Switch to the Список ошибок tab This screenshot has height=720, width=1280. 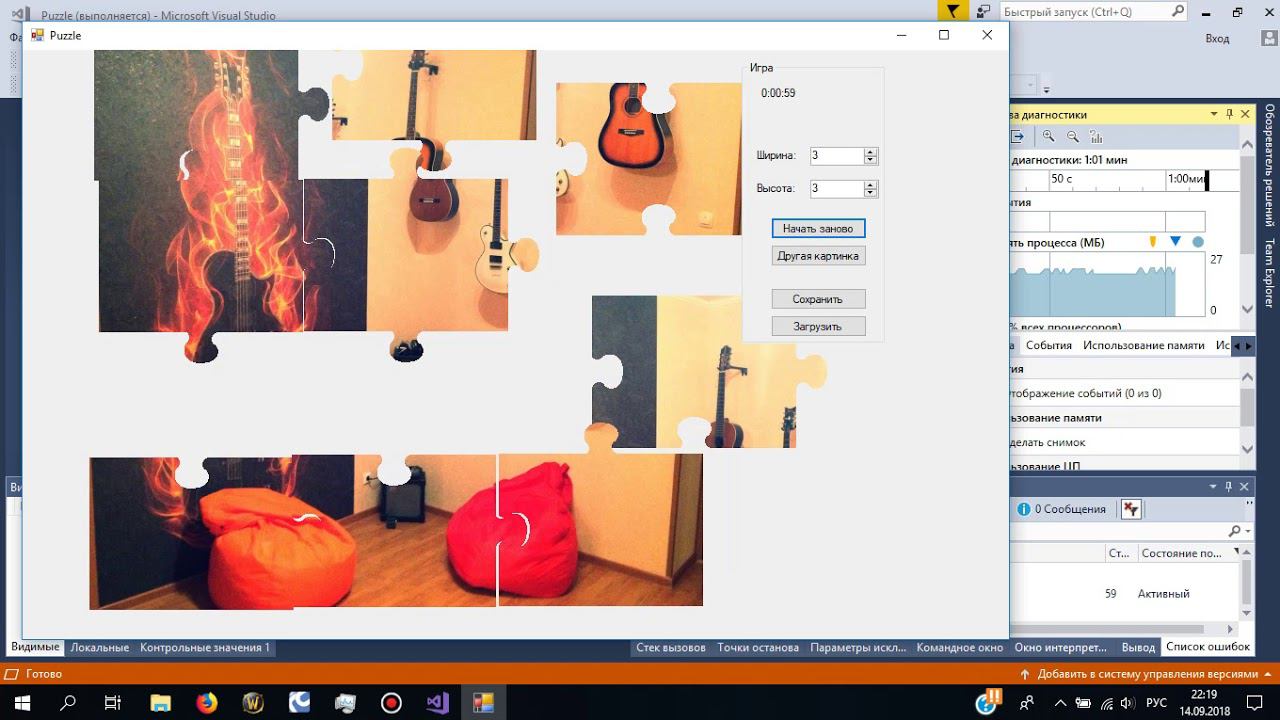(1208, 647)
